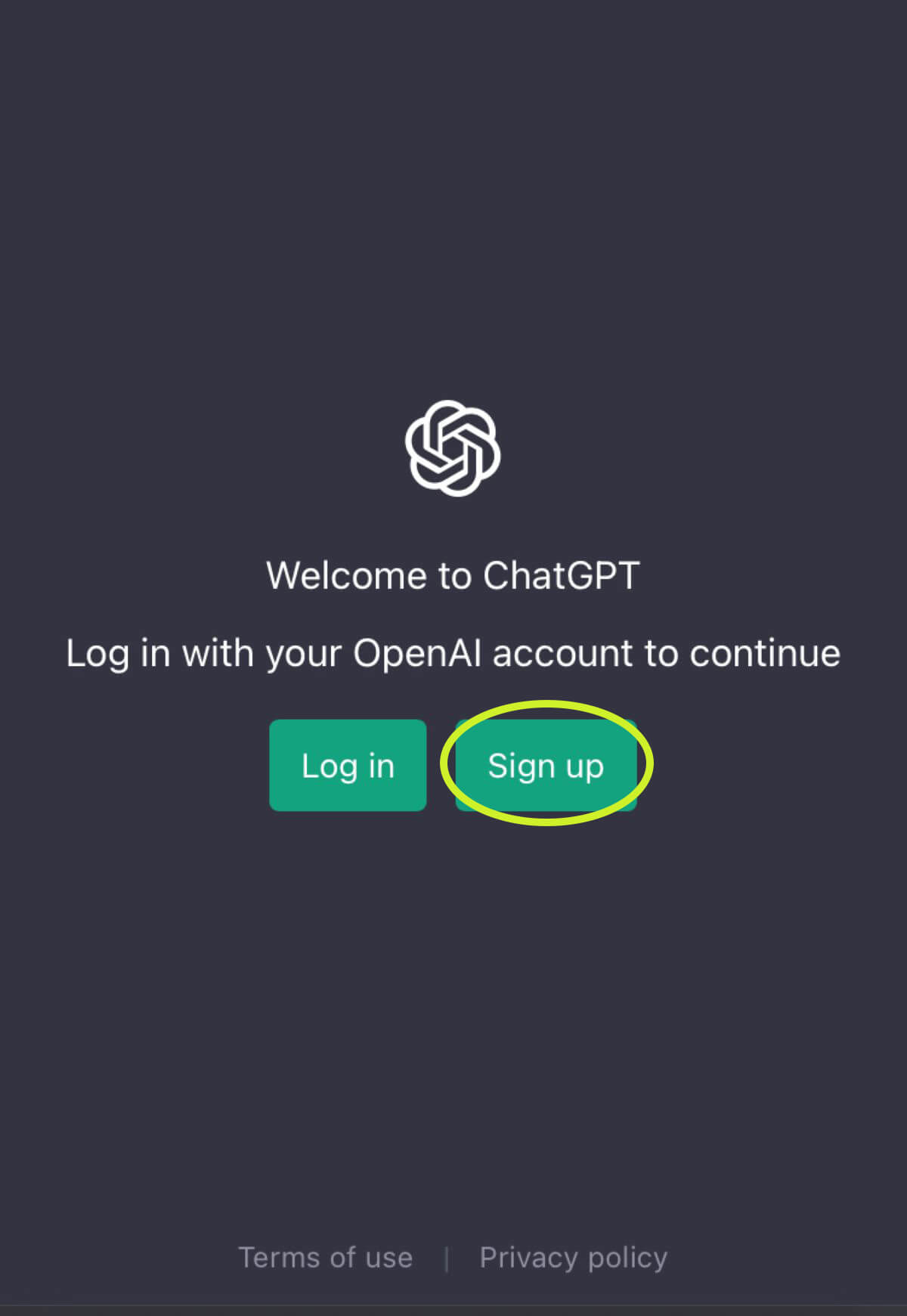This screenshot has width=907, height=1316.
Task: Click the word OpenAI in the subtitle
Action: click(417, 653)
